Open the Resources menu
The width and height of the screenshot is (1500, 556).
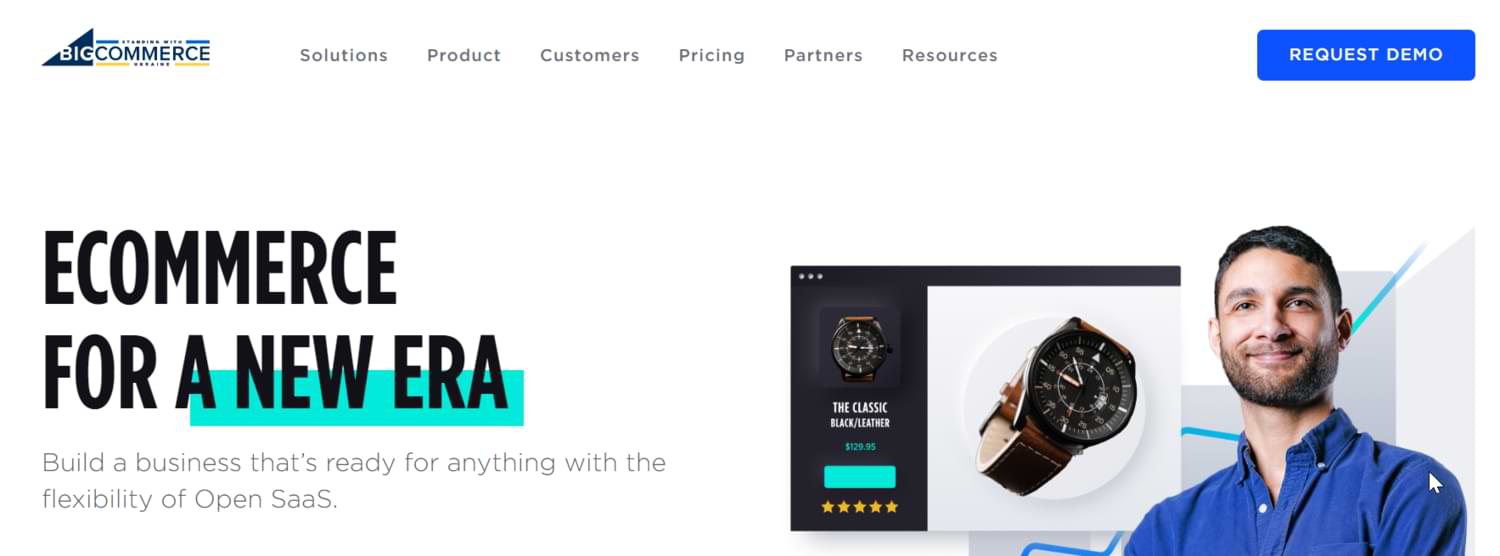coord(950,56)
